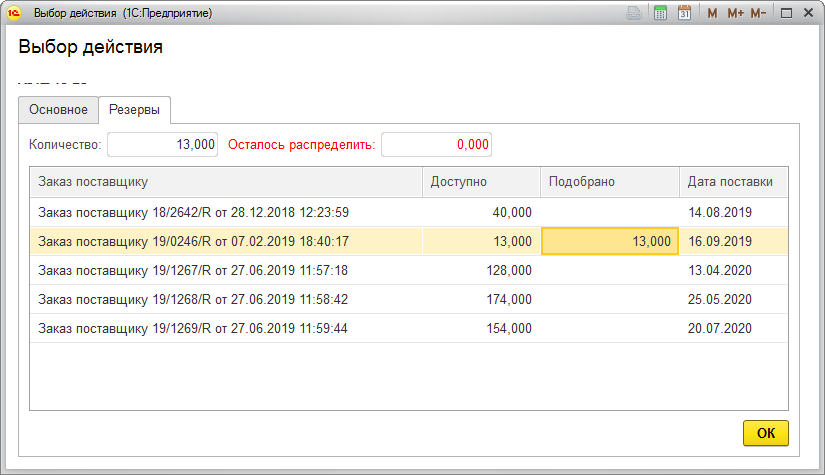Click the 1C application logo icon

15,13
